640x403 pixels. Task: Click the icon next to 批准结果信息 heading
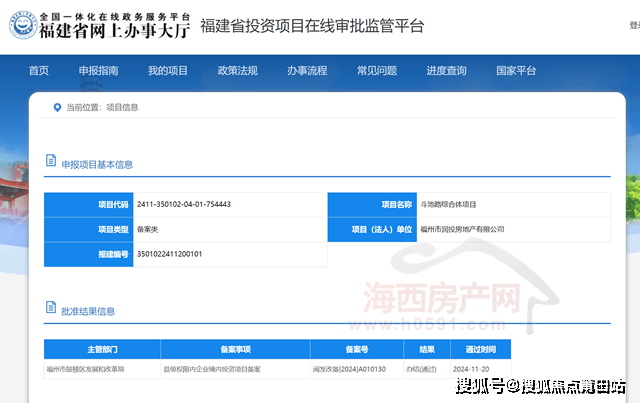(50, 310)
